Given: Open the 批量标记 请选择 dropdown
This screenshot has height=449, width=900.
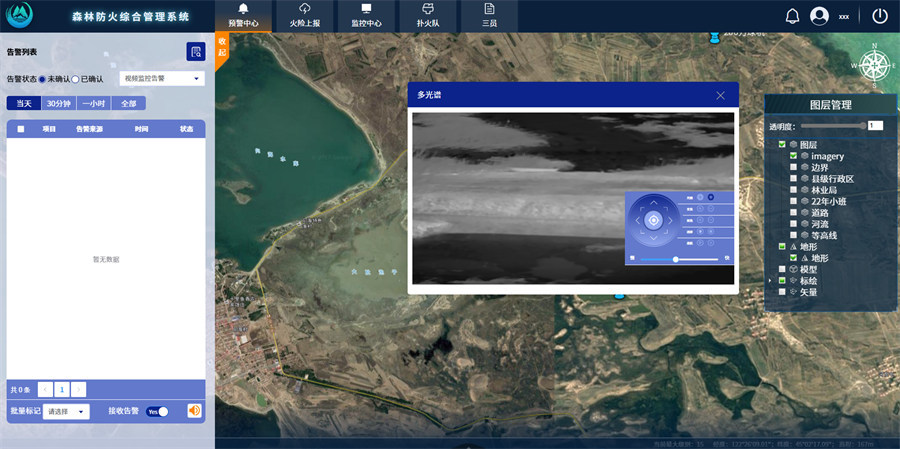Looking at the screenshot, I should click(x=66, y=411).
